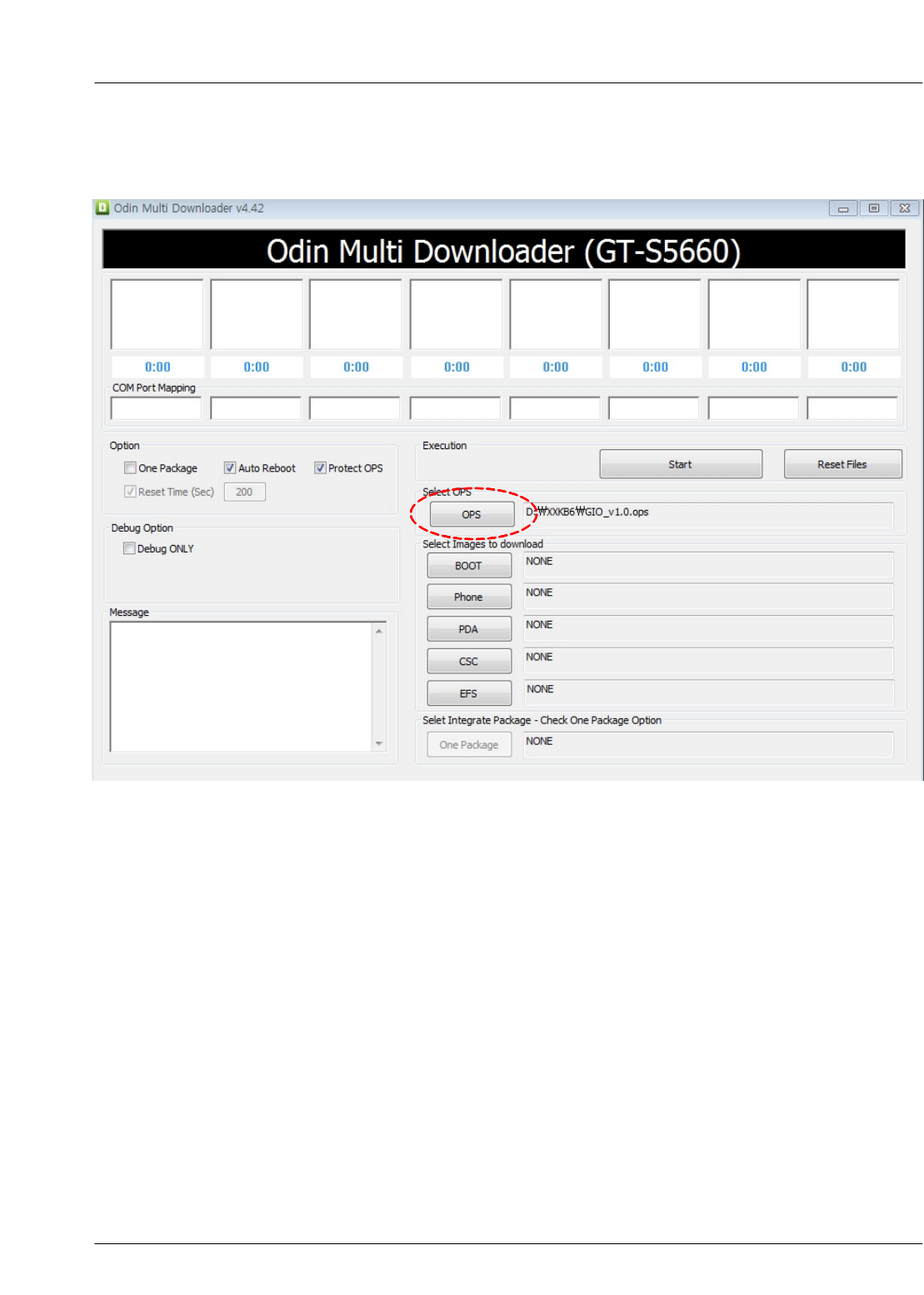Maximize the Odin Multi Downloader window
Viewport: 924px width, 1295px height.
pyautogui.click(x=873, y=208)
